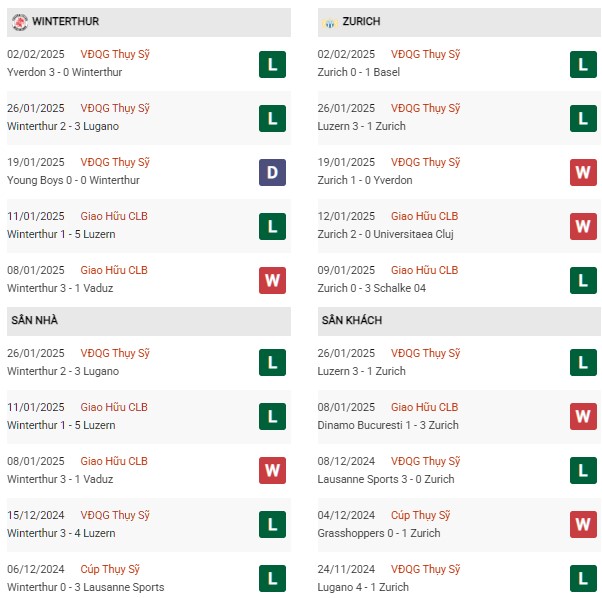Image resolution: width=602 pixels, height=598 pixels.
Task: Open the Winterthur 3-4 Luzern match result
Action: [x=61, y=533]
